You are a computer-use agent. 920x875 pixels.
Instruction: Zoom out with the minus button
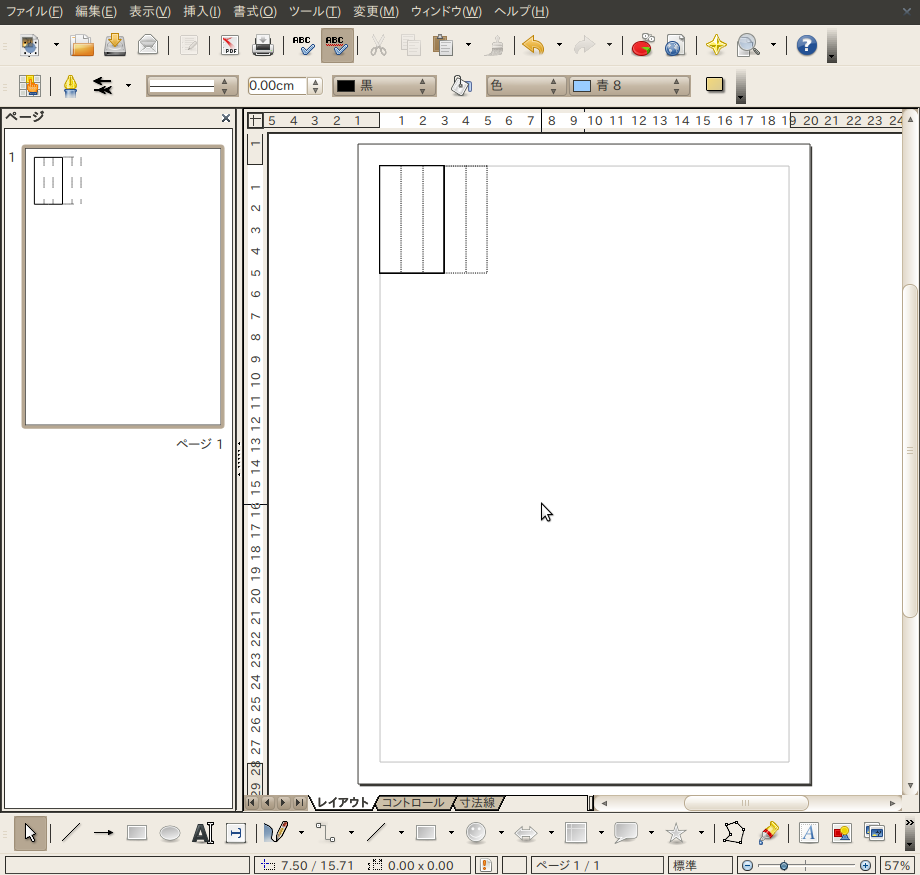pos(748,866)
